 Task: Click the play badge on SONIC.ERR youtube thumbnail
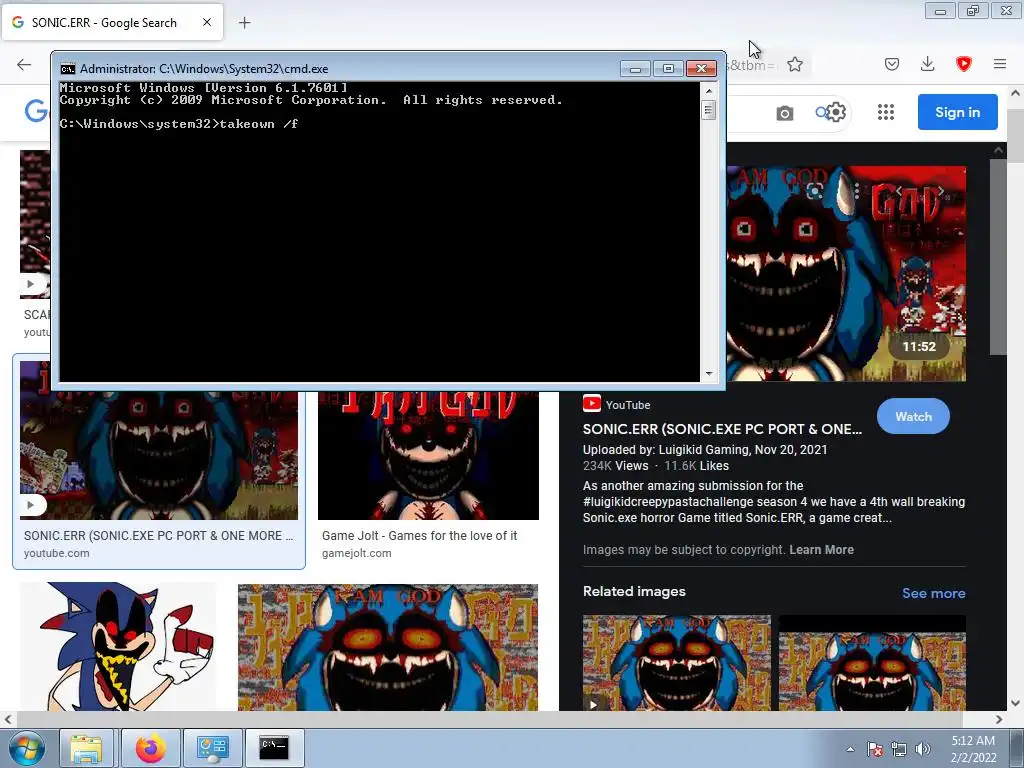[31, 505]
